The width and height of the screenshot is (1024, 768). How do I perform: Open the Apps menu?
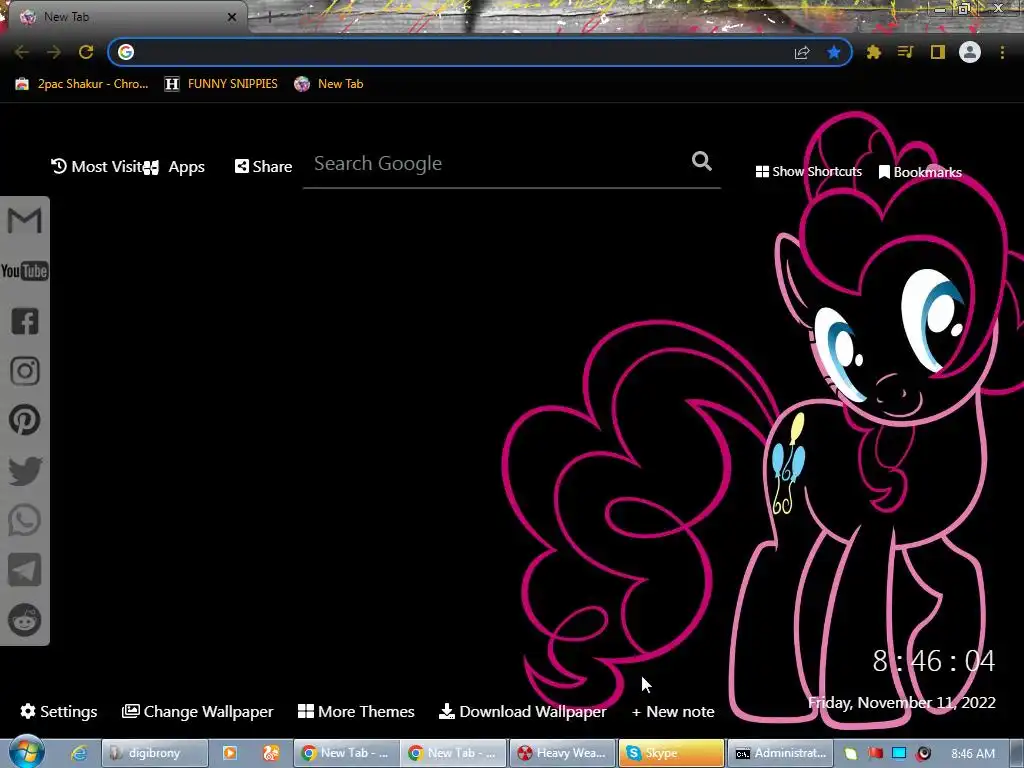[175, 167]
